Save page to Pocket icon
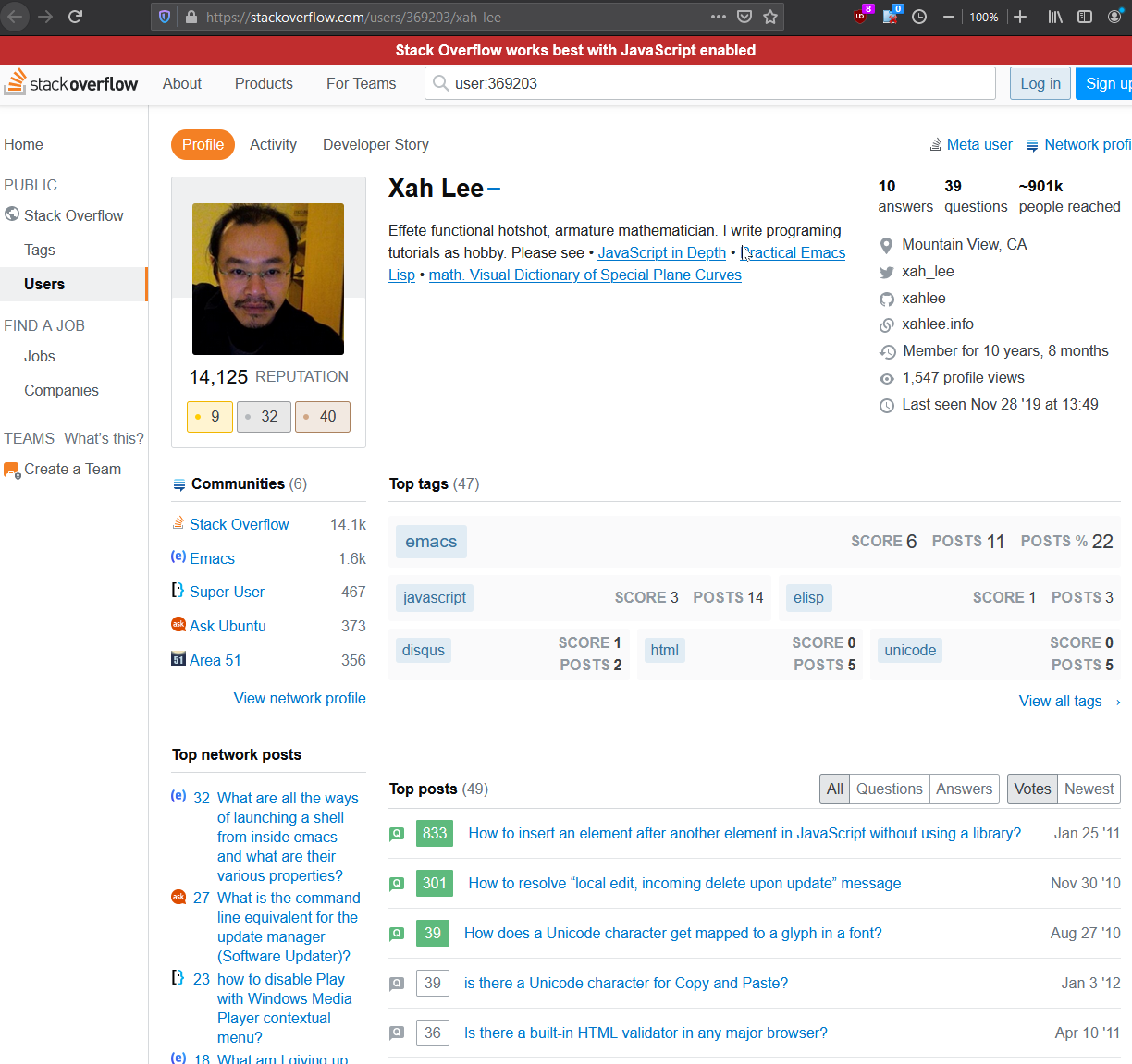 [744, 17]
